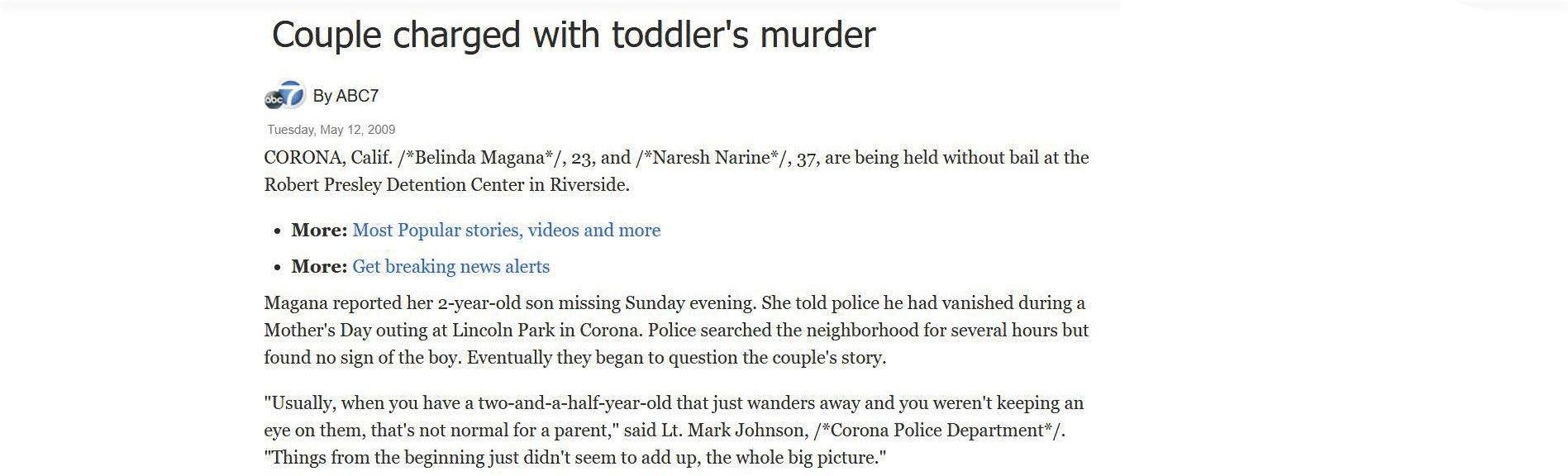Screen dimensions: 1568x476
Task: Click the first bold "More:" label
Action: (x=319, y=230)
